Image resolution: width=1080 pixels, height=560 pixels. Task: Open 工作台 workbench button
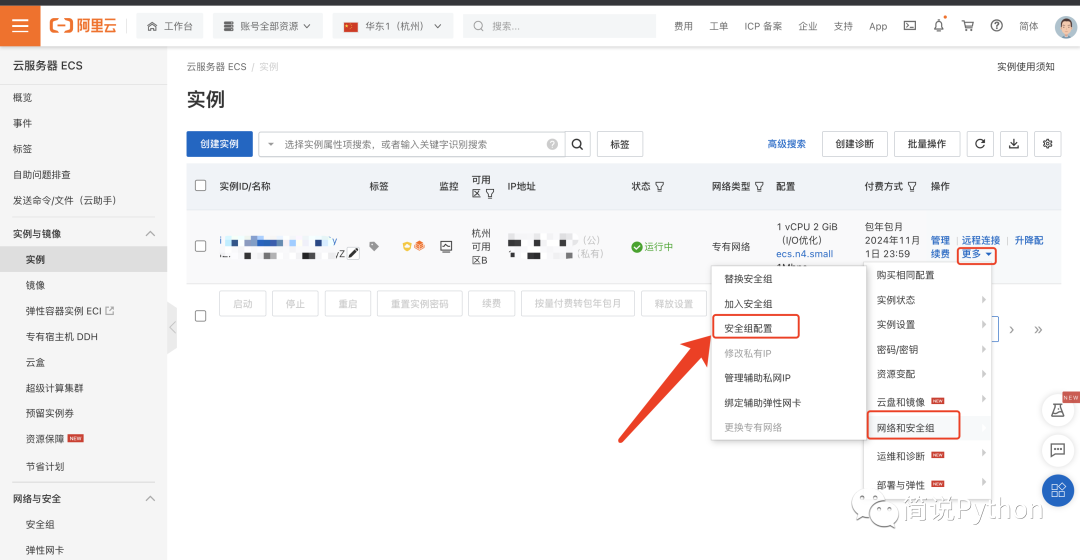pyautogui.click(x=169, y=26)
